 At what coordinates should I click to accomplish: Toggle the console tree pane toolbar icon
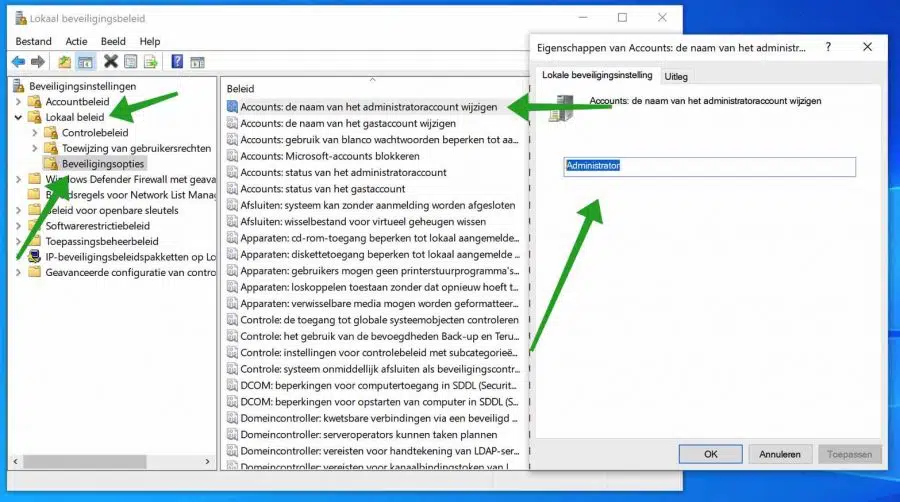[x=86, y=61]
